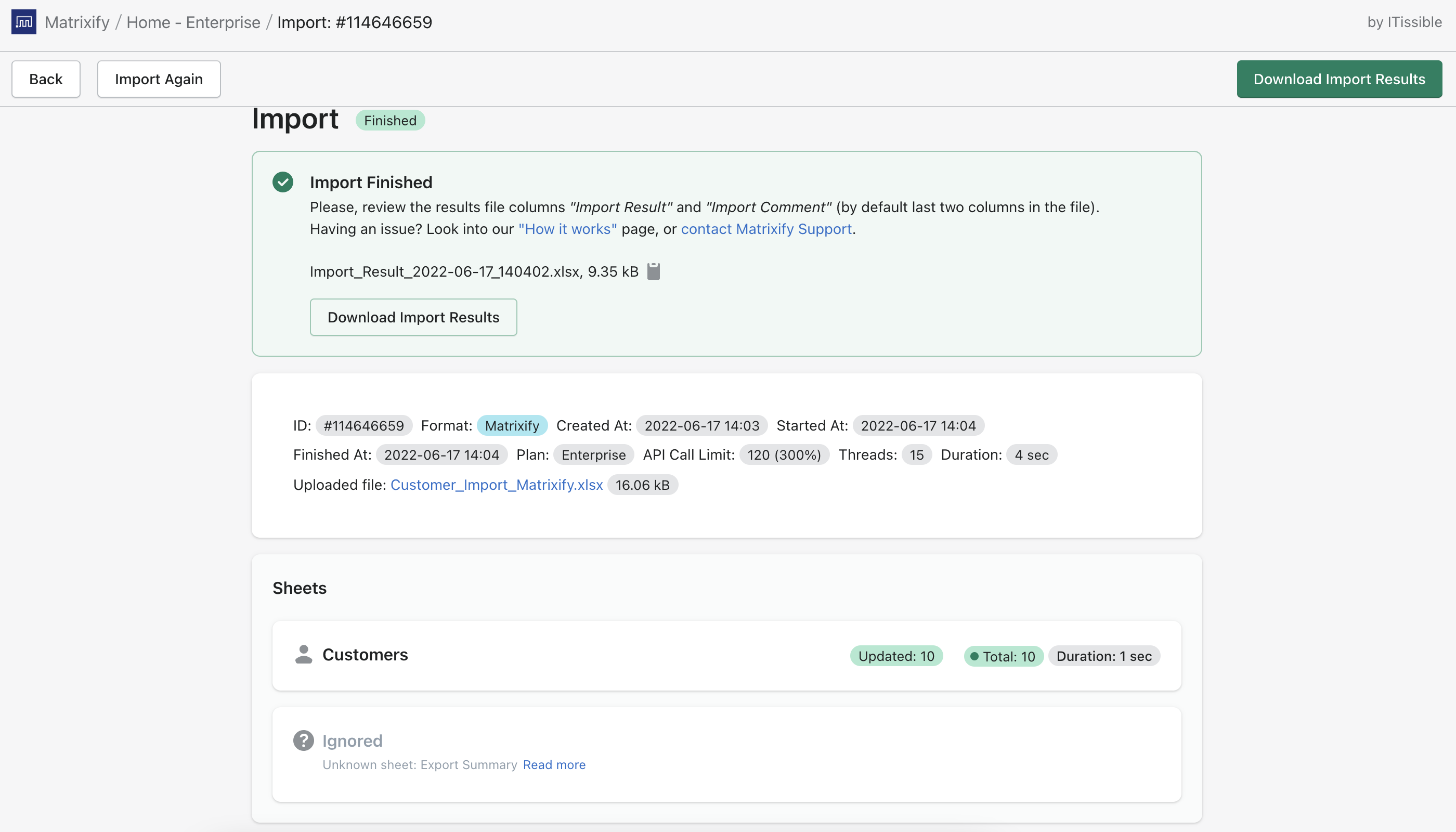Click Read more beside Unknown sheet
The image size is (1456, 832).
tap(554, 765)
